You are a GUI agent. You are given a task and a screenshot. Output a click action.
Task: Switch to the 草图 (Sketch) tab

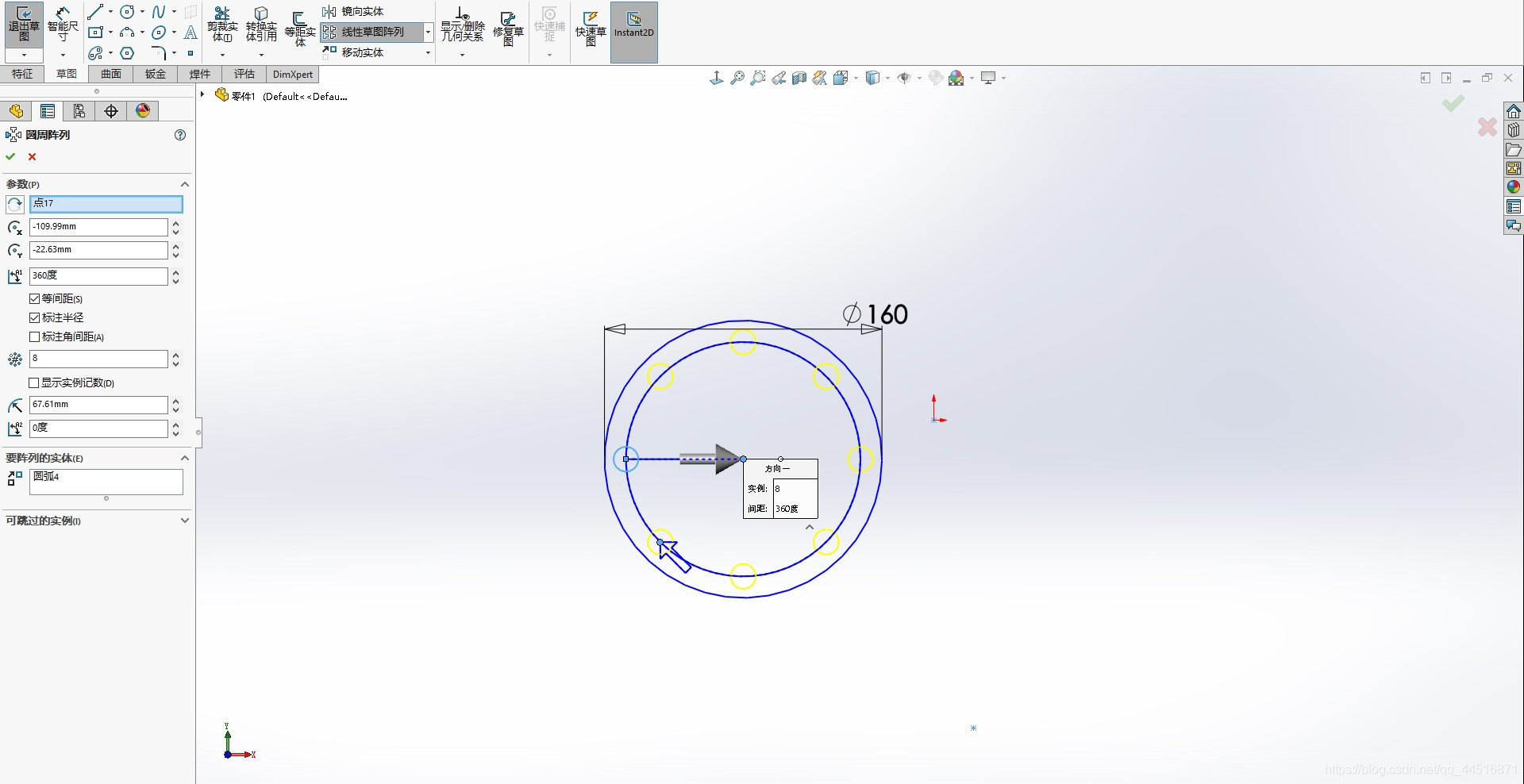click(67, 74)
